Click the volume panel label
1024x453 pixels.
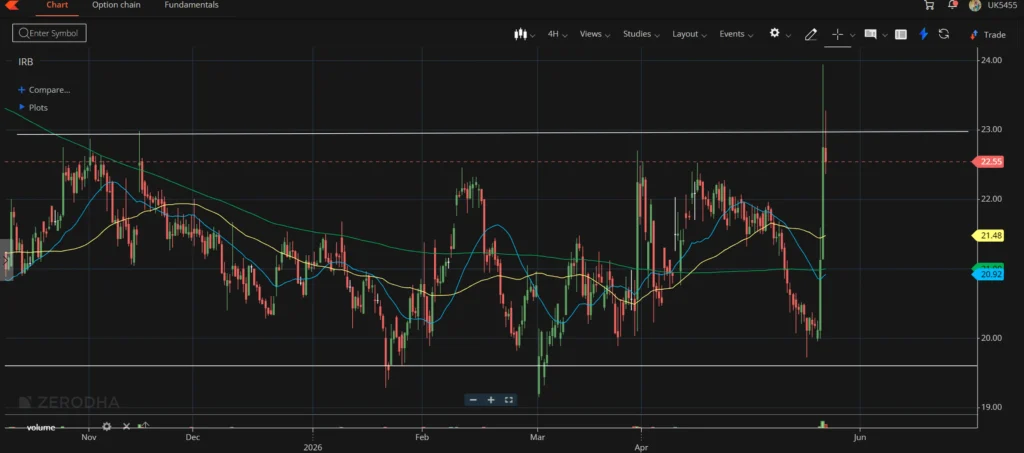40,428
